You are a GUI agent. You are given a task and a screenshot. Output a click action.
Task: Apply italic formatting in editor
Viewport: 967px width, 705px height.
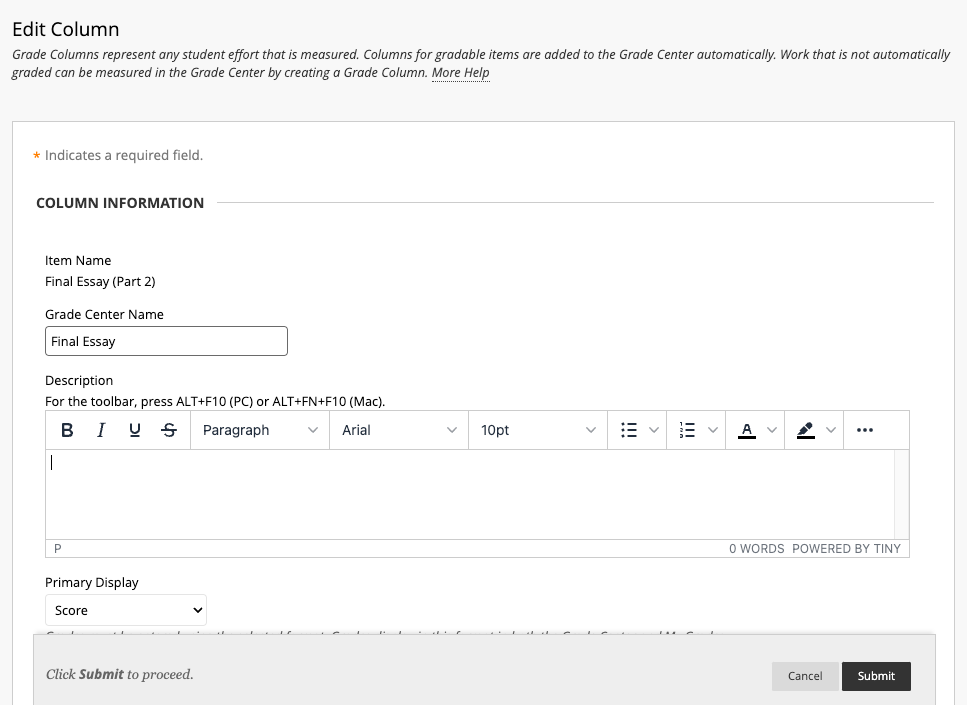101,430
